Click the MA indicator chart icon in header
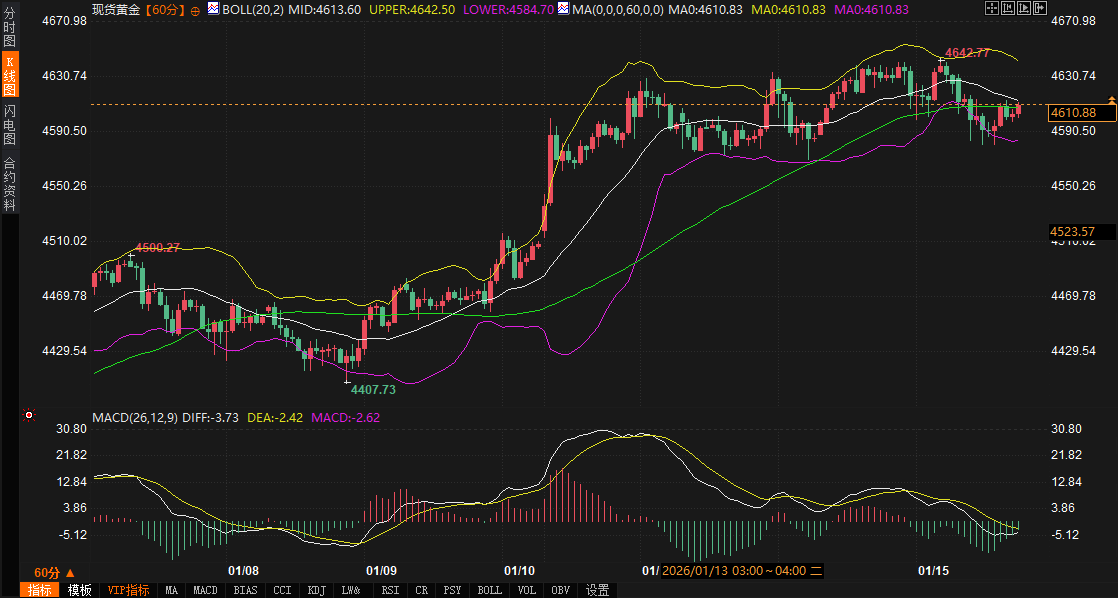 pos(566,9)
